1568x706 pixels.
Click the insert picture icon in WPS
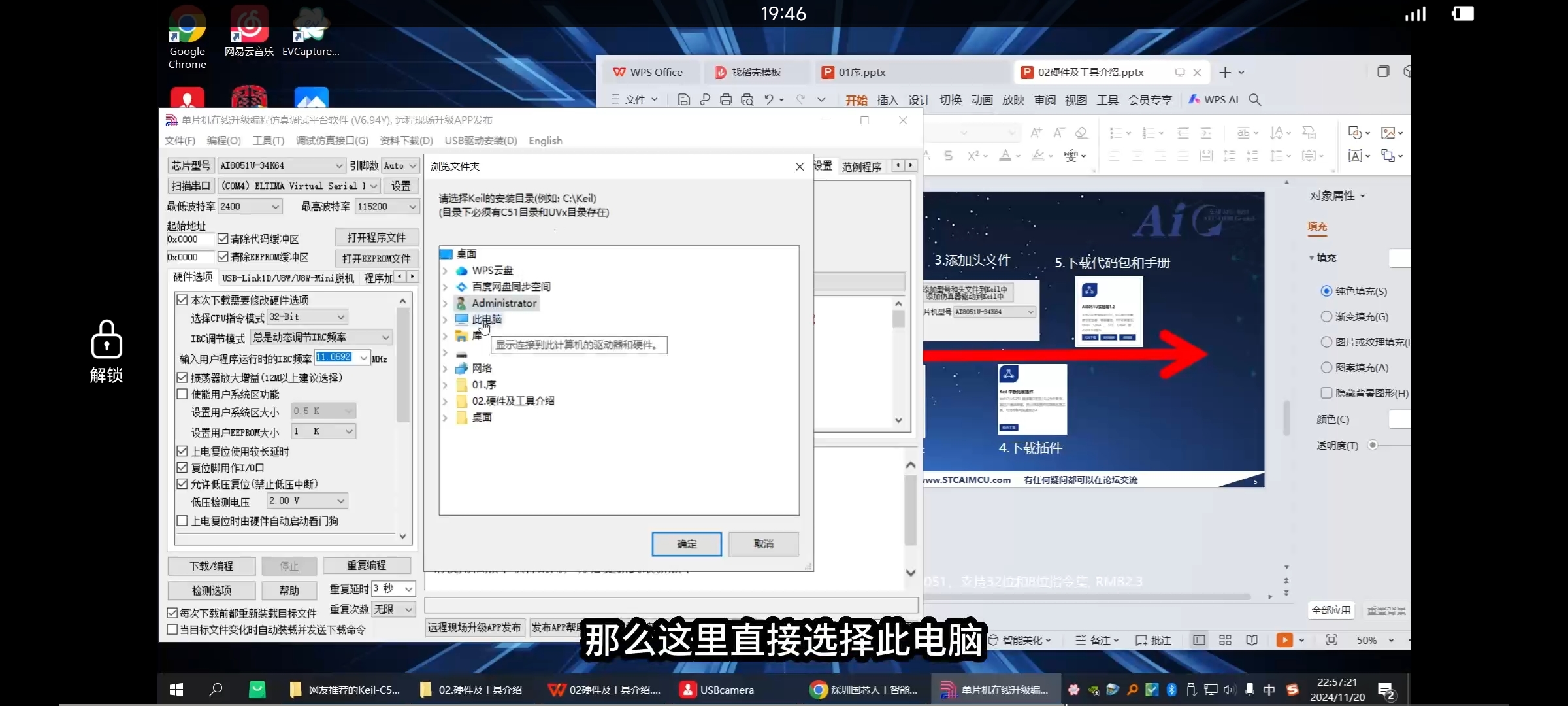click(x=1388, y=133)
